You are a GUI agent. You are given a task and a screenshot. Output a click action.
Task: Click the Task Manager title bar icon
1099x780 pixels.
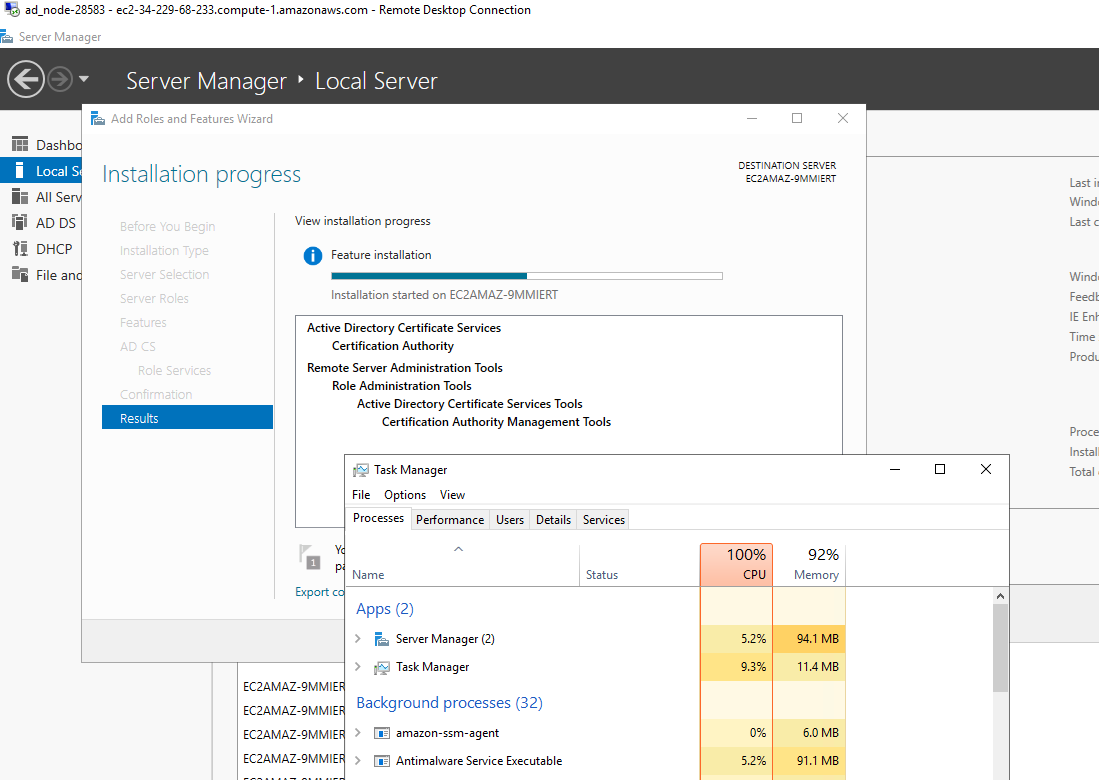click(361, 470)
